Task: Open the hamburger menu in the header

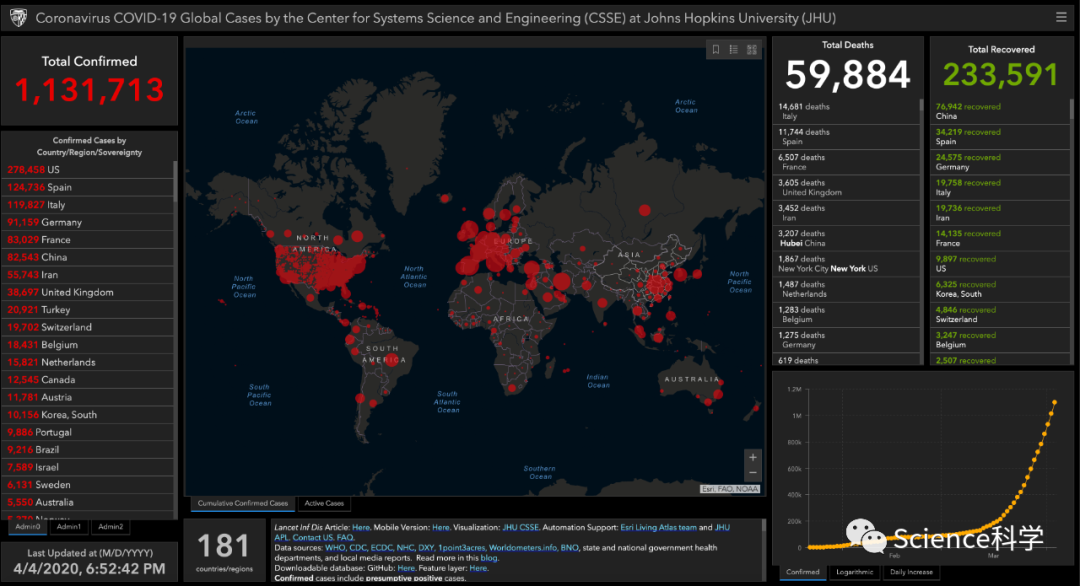Action: pyautogui.click(x=1061, y=17)
